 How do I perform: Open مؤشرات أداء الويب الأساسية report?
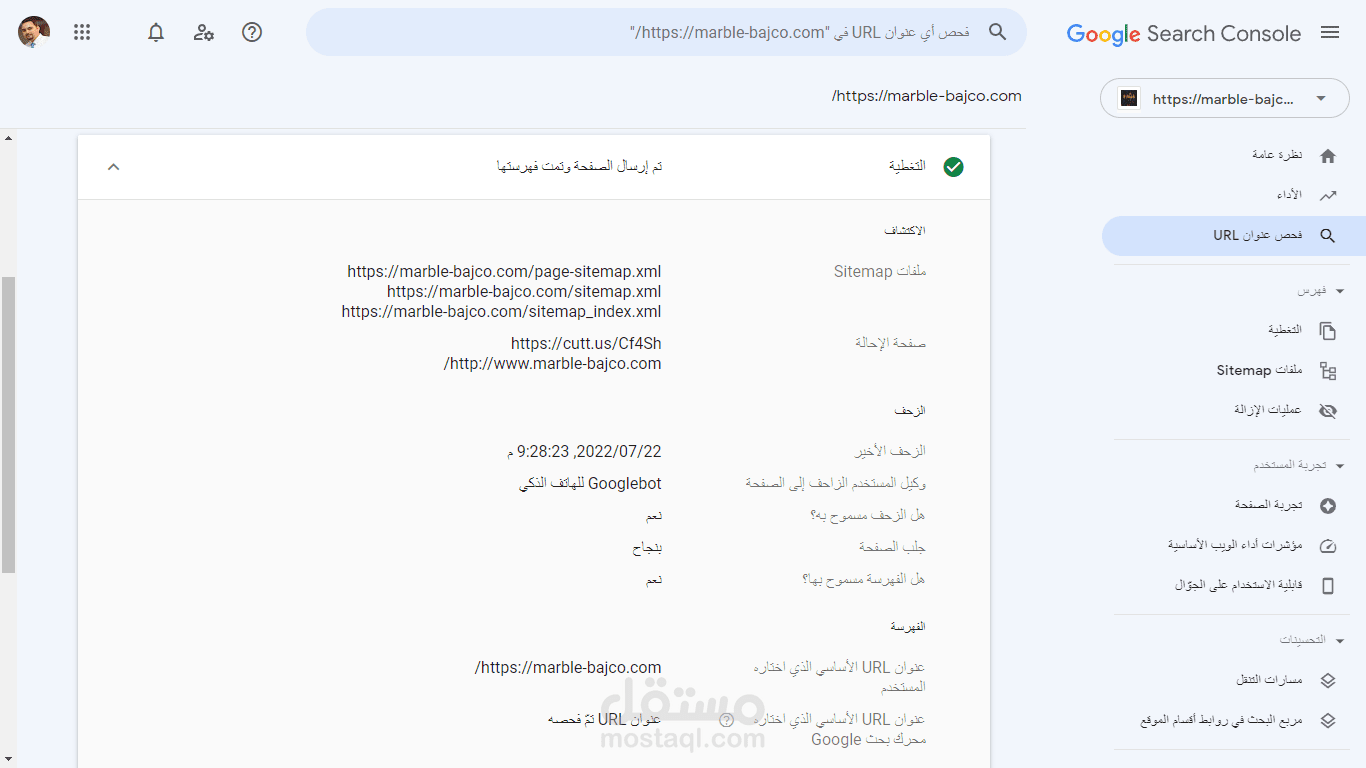tap(1233, 546)
